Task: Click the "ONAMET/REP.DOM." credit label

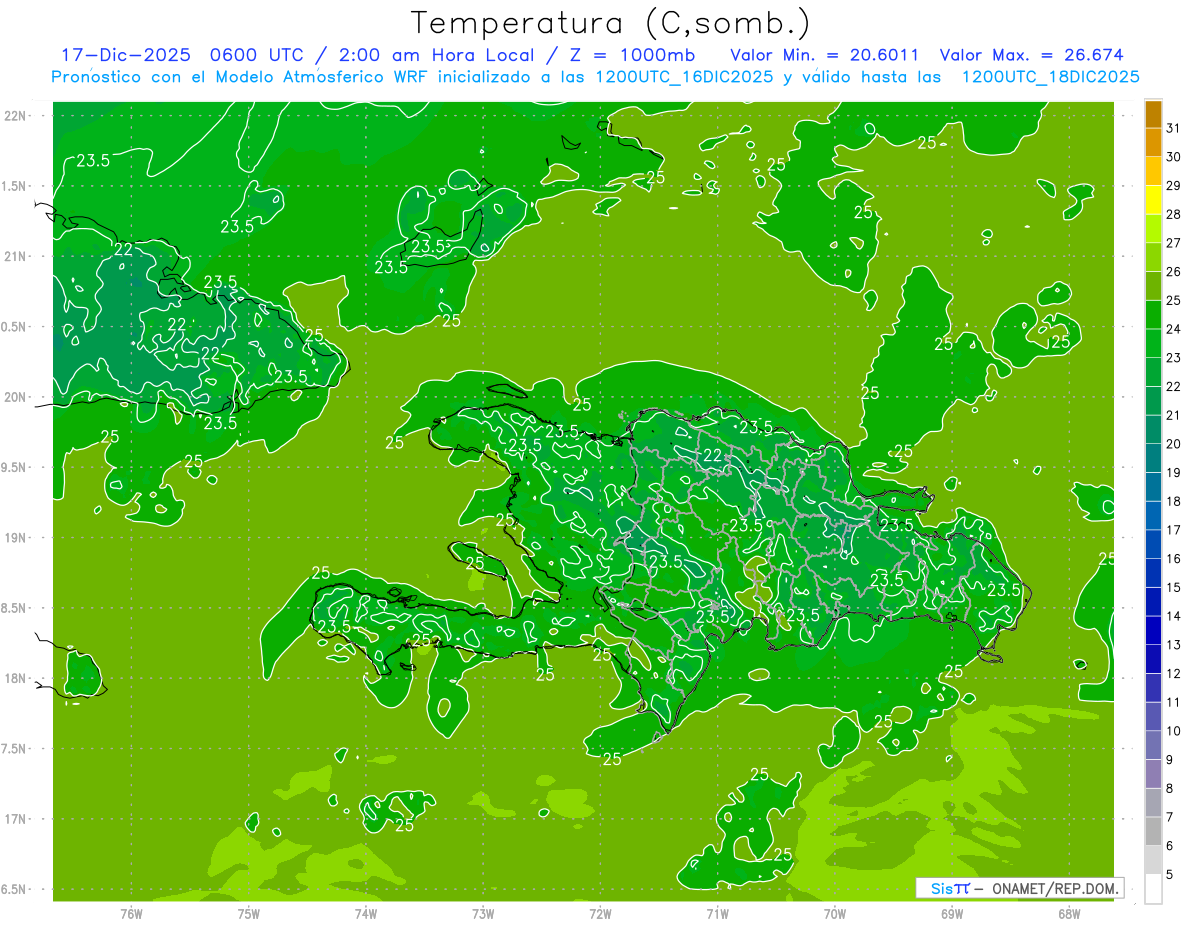Action: [1054, 888]
